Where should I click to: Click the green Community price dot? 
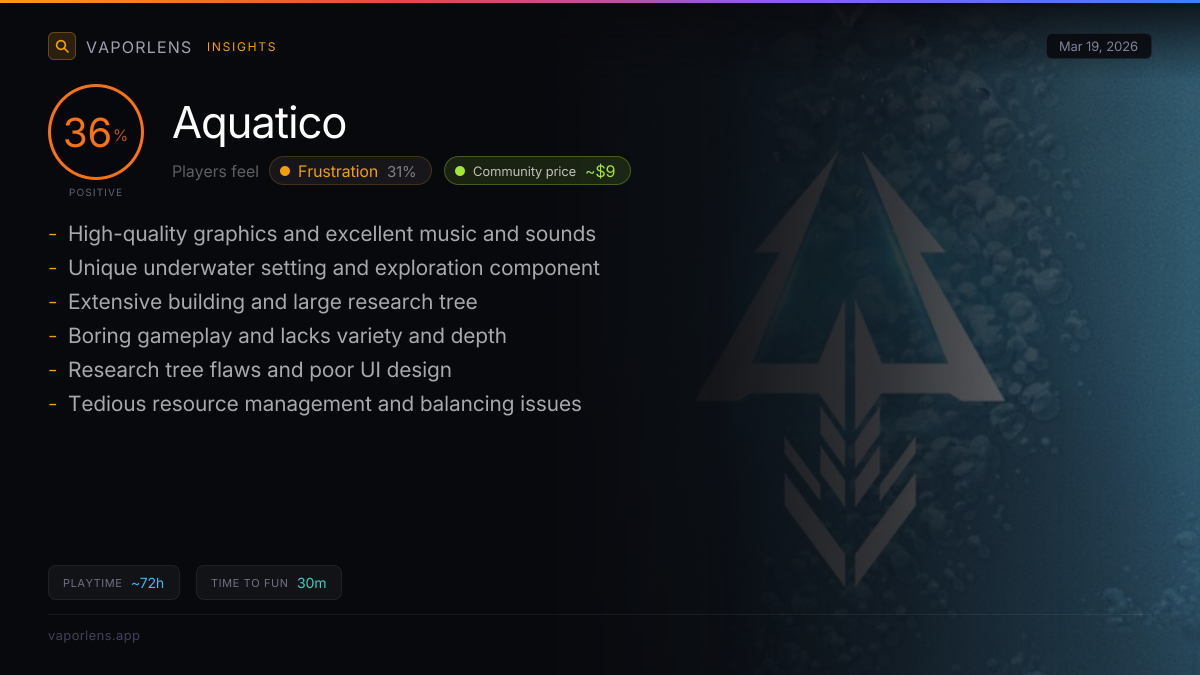pyautogui.click(x=460, y=171)
